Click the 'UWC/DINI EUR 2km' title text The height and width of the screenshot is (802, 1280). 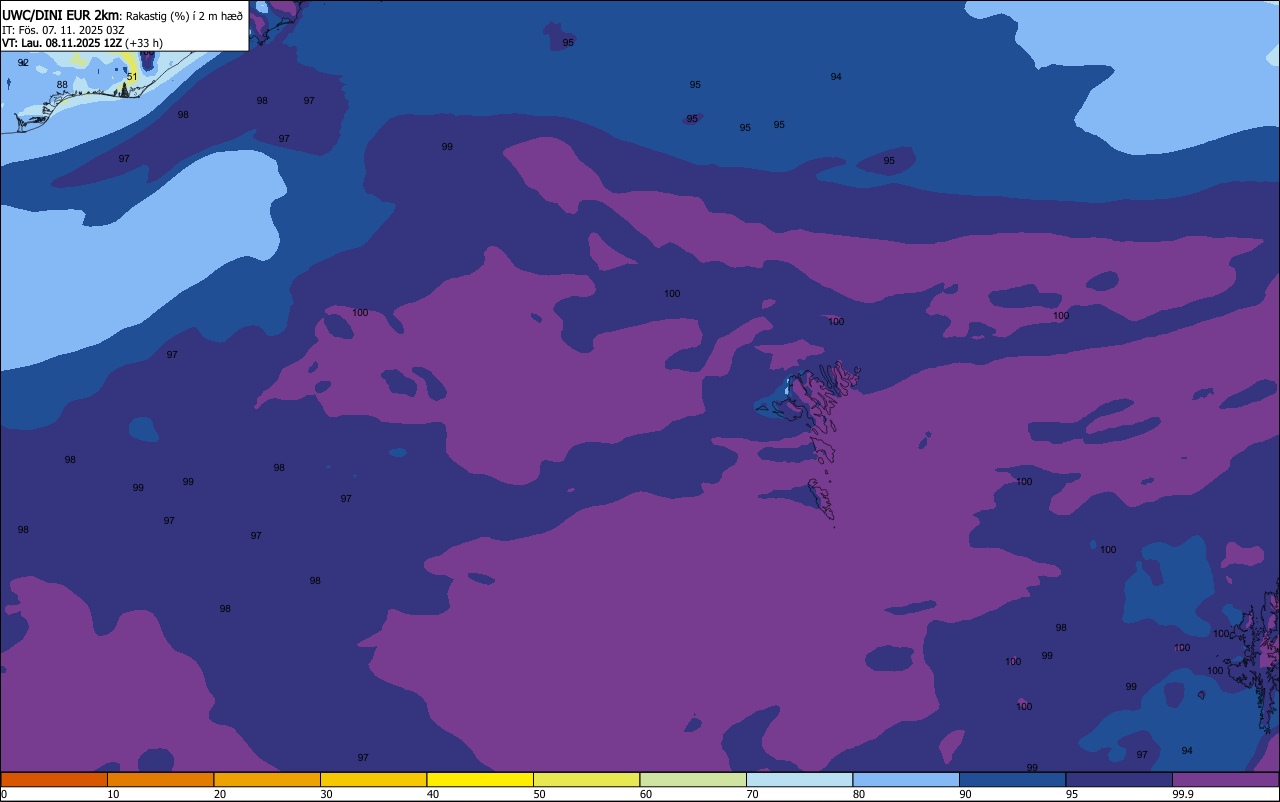60,15
